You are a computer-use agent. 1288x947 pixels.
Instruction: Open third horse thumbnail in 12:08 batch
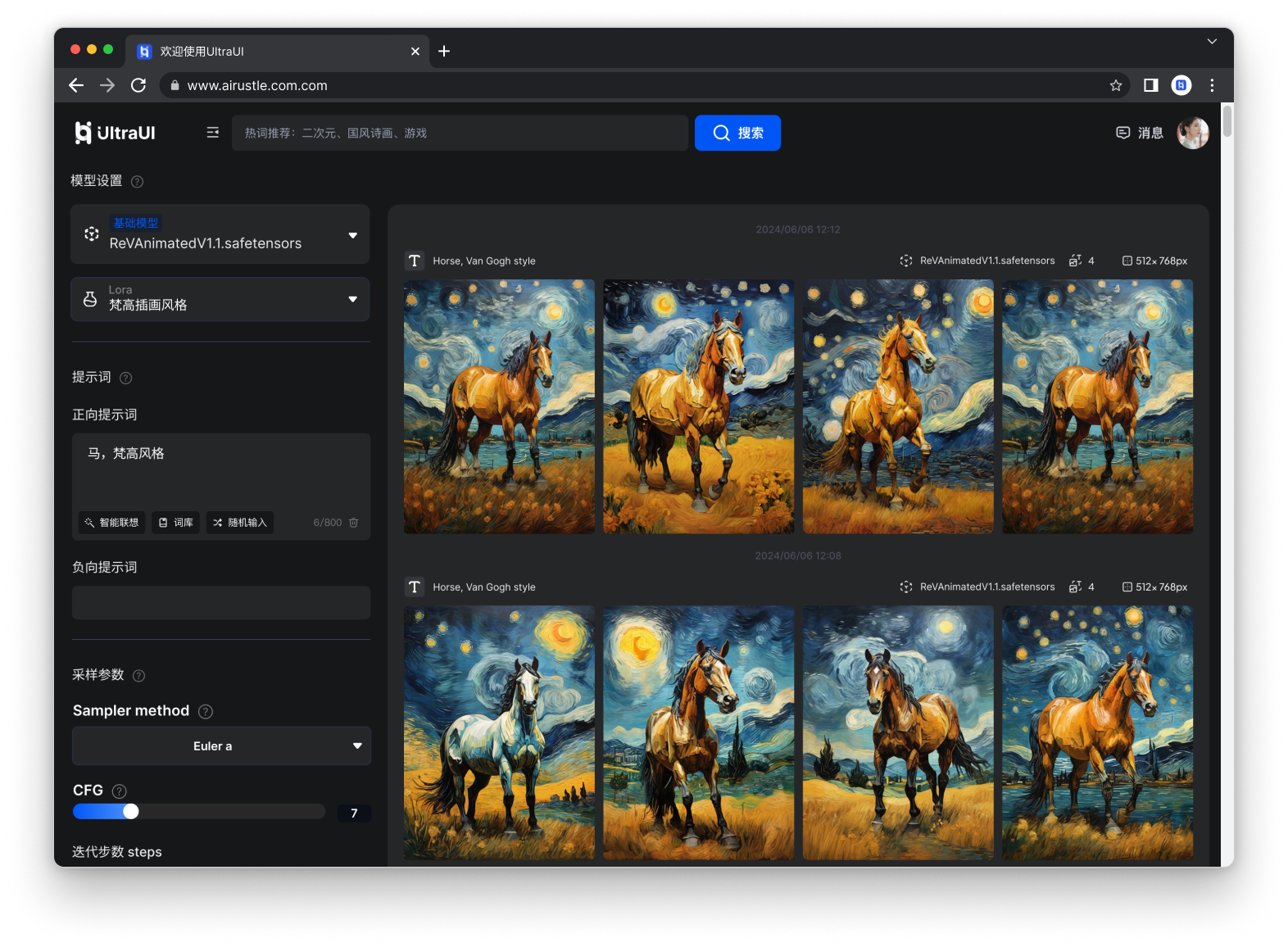click(x=898, y=732)
